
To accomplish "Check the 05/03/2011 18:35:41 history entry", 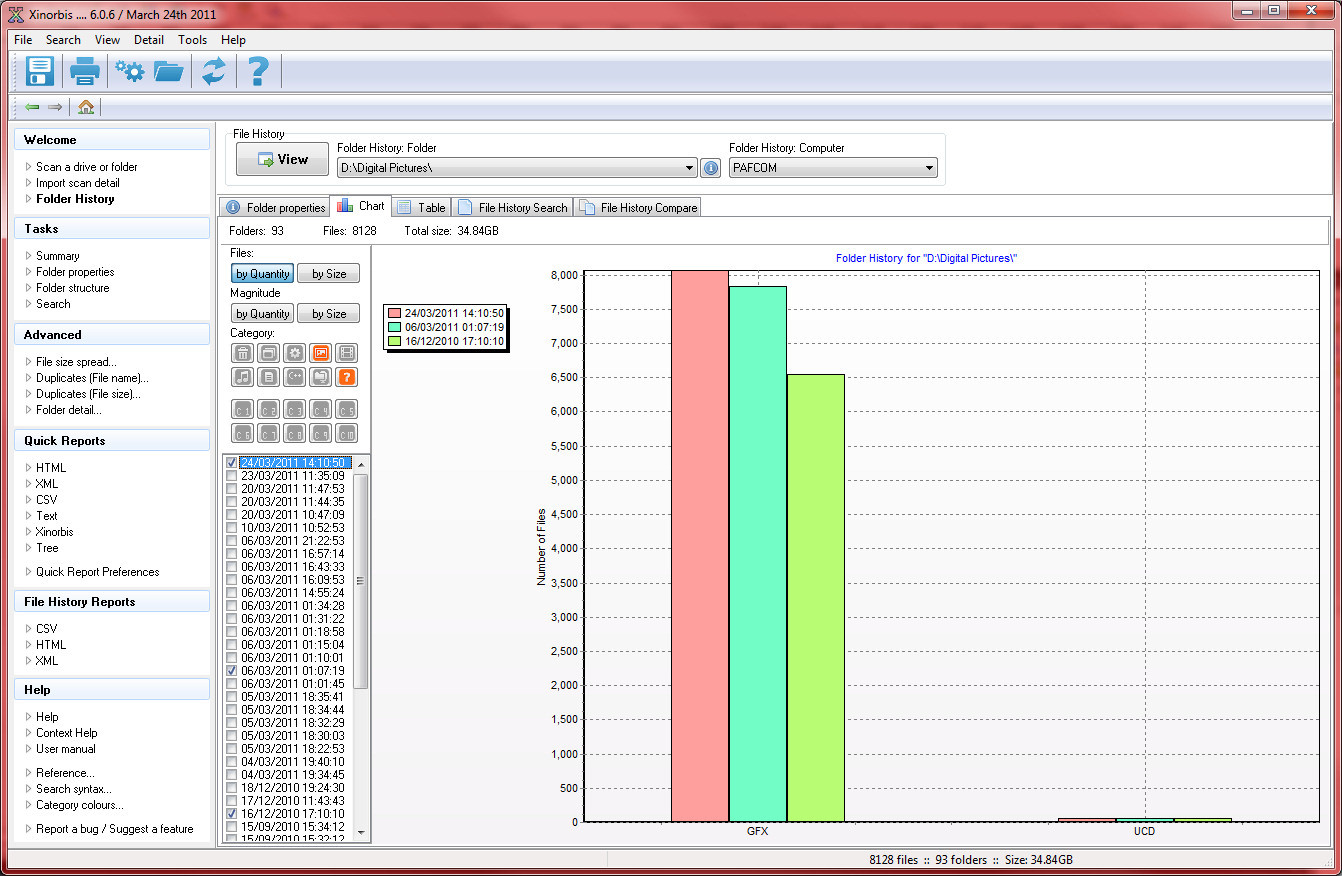I will [x=232, y=697].
